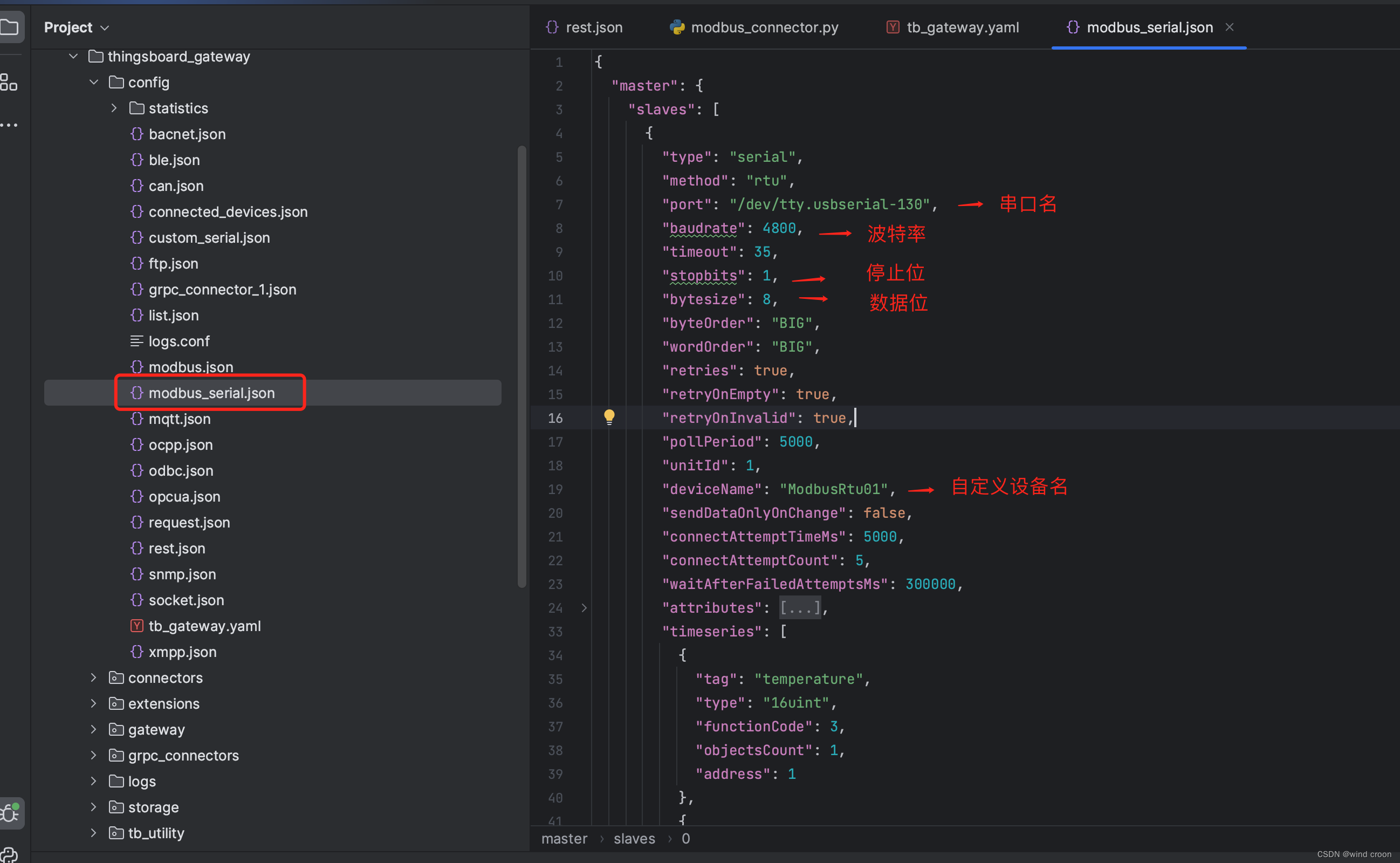Open xmpp.json file
Image resolution: width=1400 pixels, height=863 pixels.
point(182,652)
